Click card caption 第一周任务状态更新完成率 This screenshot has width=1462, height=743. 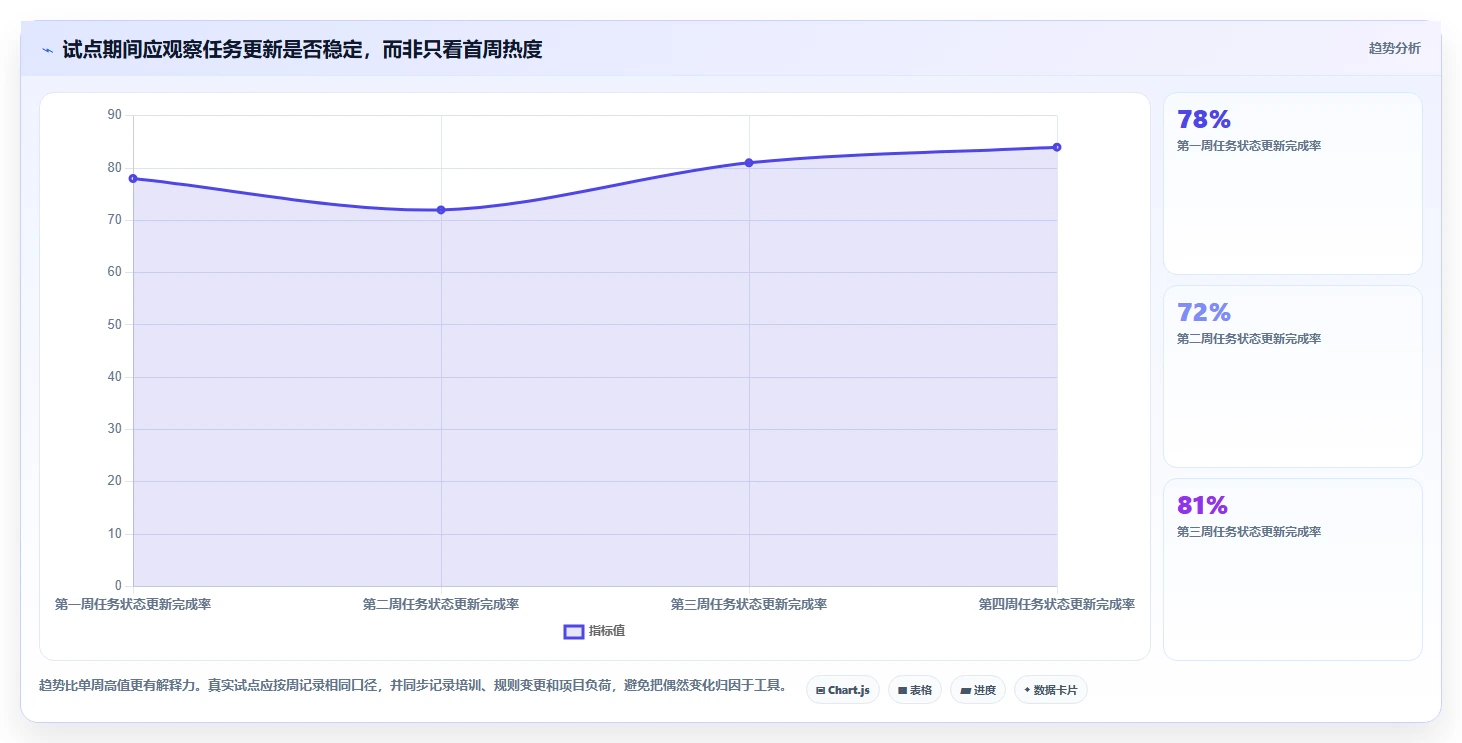click(x=1249, y=146)
